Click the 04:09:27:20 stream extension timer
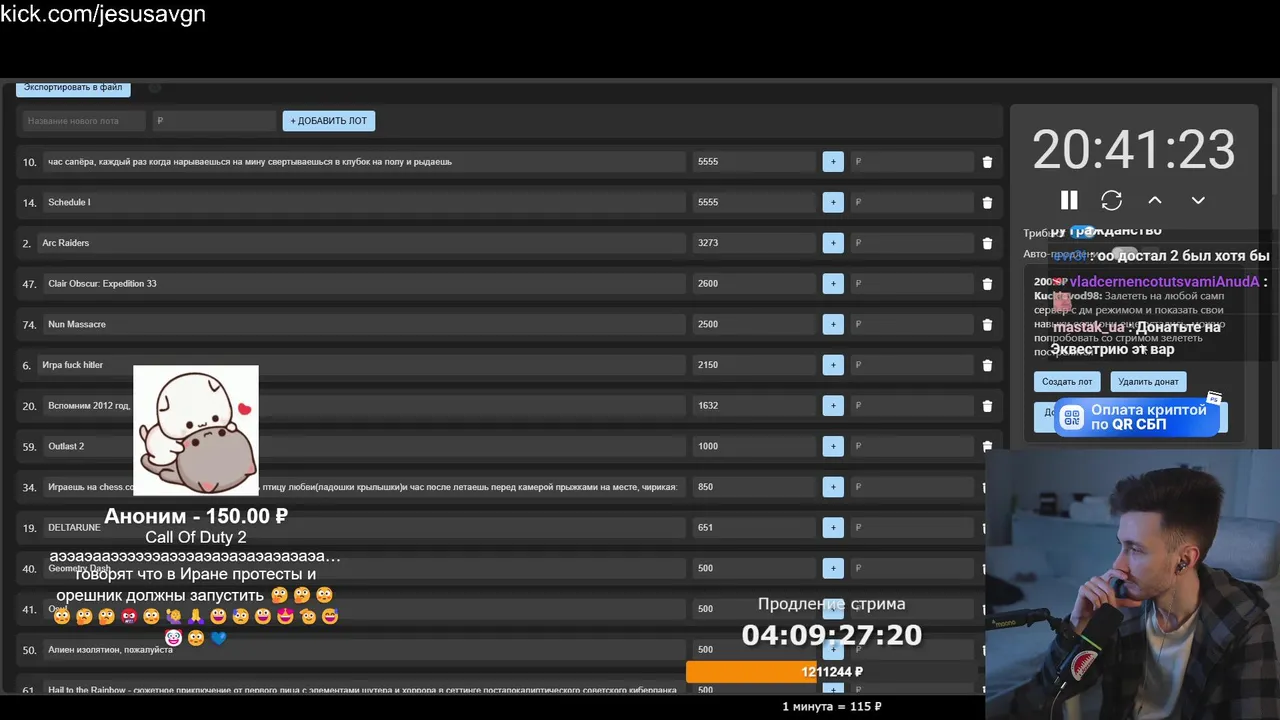Image resolution: width=1280 pixels, height=720 pixels. tap(831, 634)
